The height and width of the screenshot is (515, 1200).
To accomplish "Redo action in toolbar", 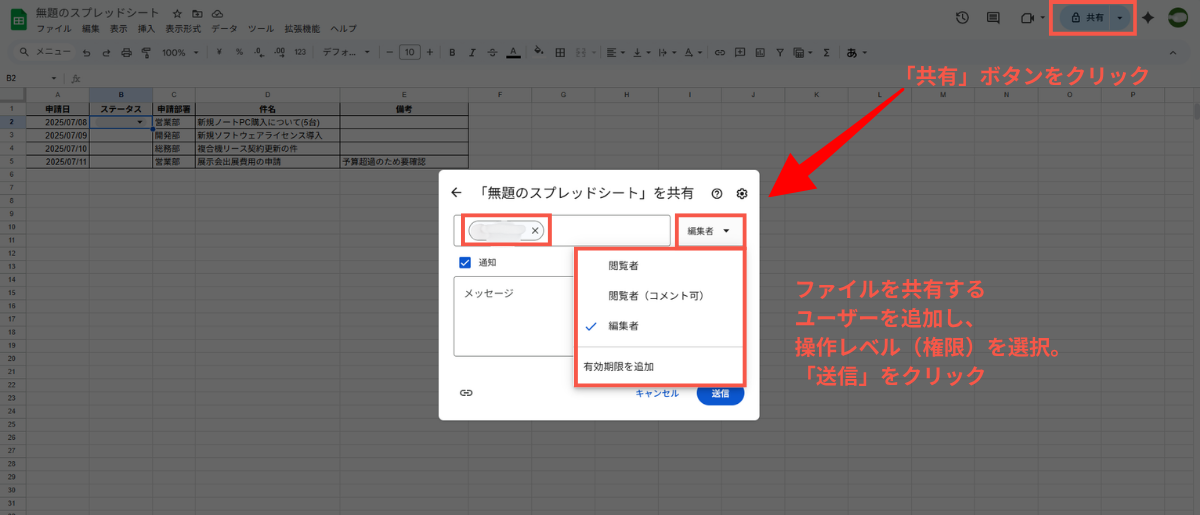I will [106, 52].
